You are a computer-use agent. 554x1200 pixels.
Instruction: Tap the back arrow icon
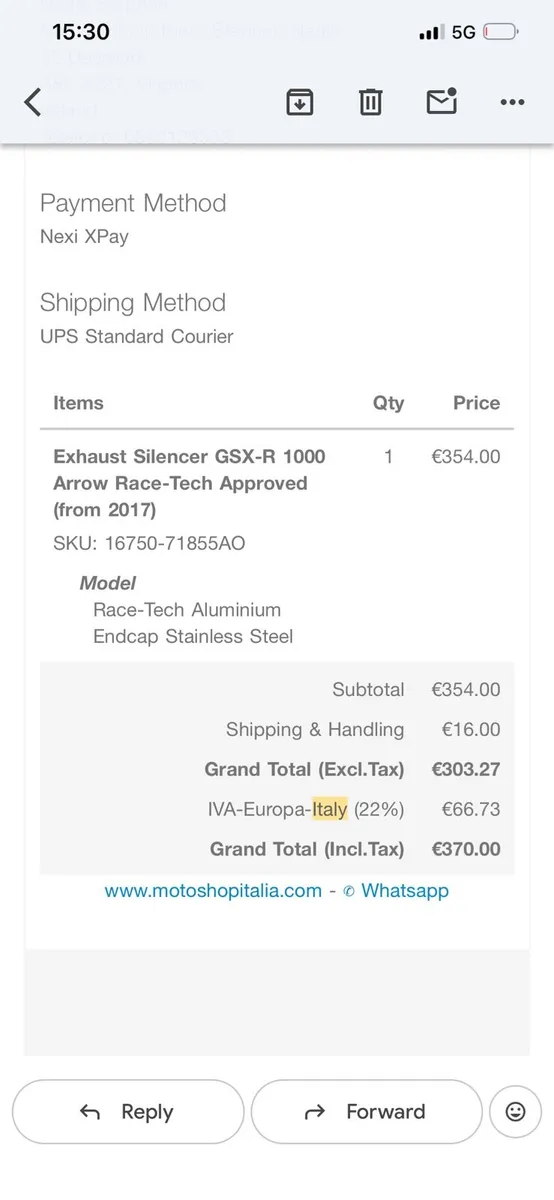[33, 102]
